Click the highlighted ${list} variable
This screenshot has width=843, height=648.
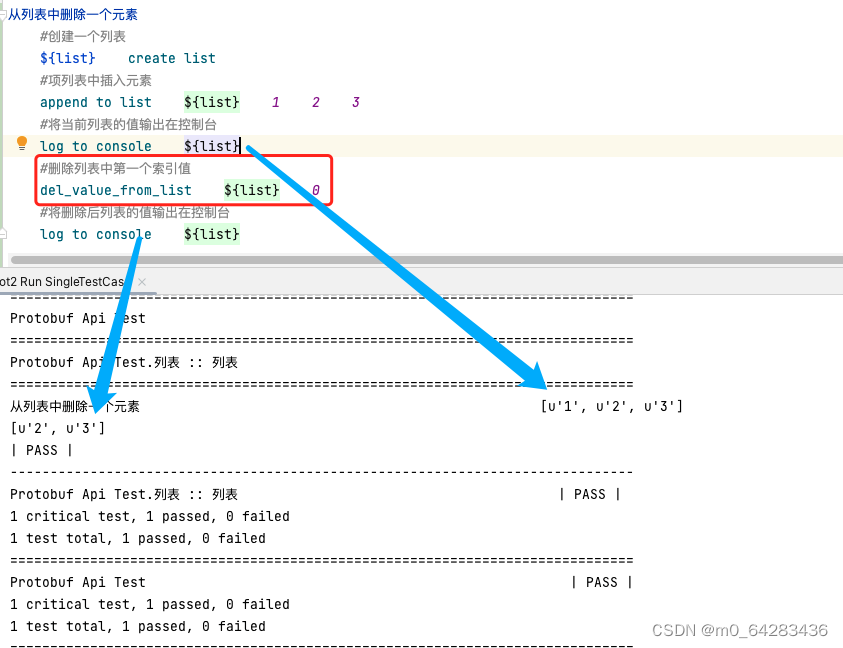211,144
